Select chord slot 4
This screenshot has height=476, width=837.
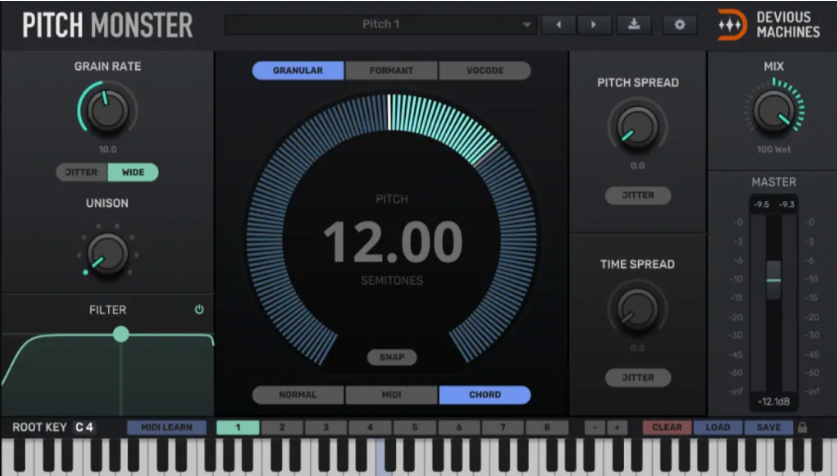point(370,427)
